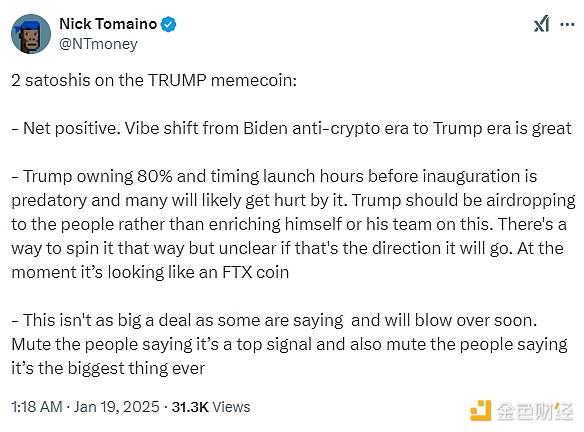The width and height of the screenshot is (584, 432).
Task: Click the gold watermark logo icon
Action: point(481,410)
